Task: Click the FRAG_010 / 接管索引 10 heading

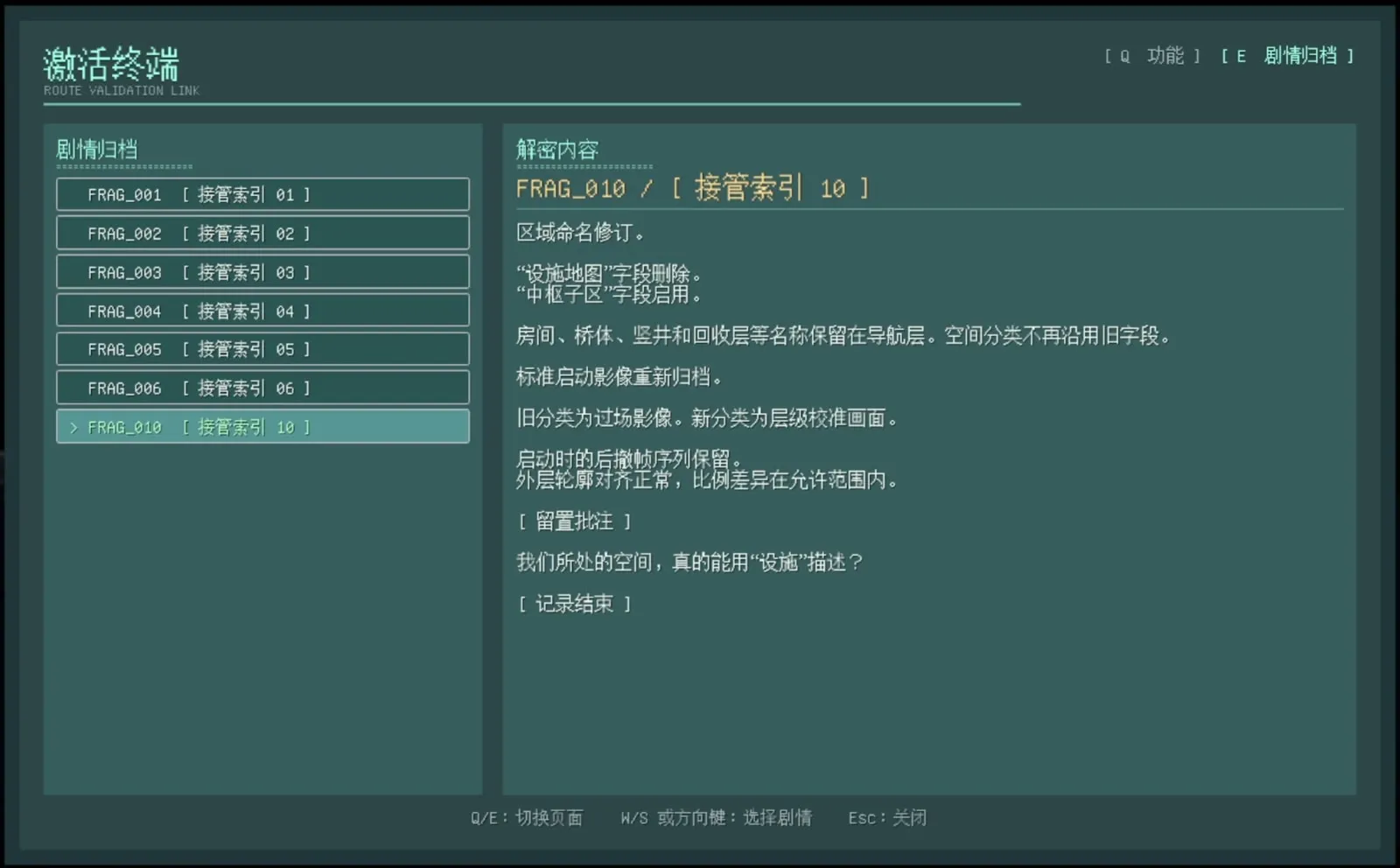Action: pos(692,188)
